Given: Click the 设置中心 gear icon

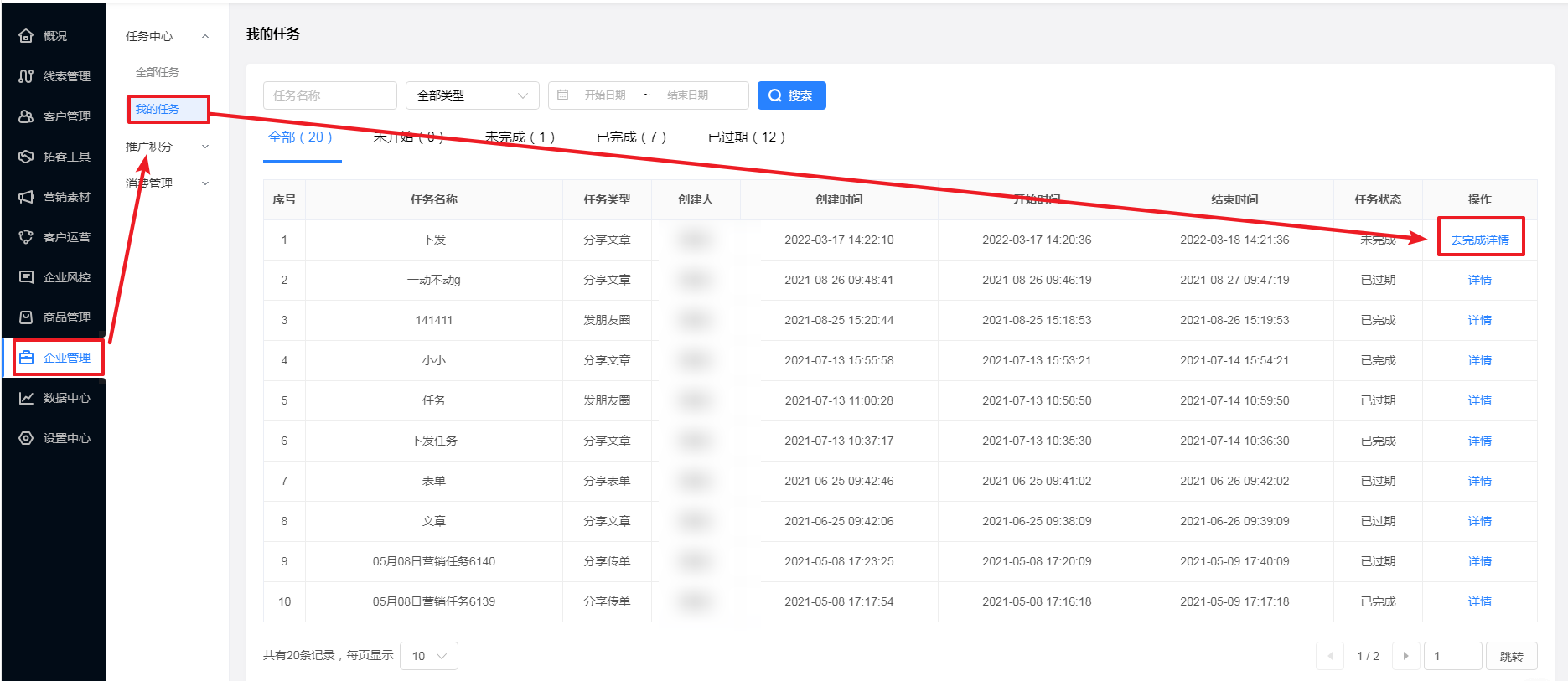Looking at the screenshot, I should coord(26,438).
